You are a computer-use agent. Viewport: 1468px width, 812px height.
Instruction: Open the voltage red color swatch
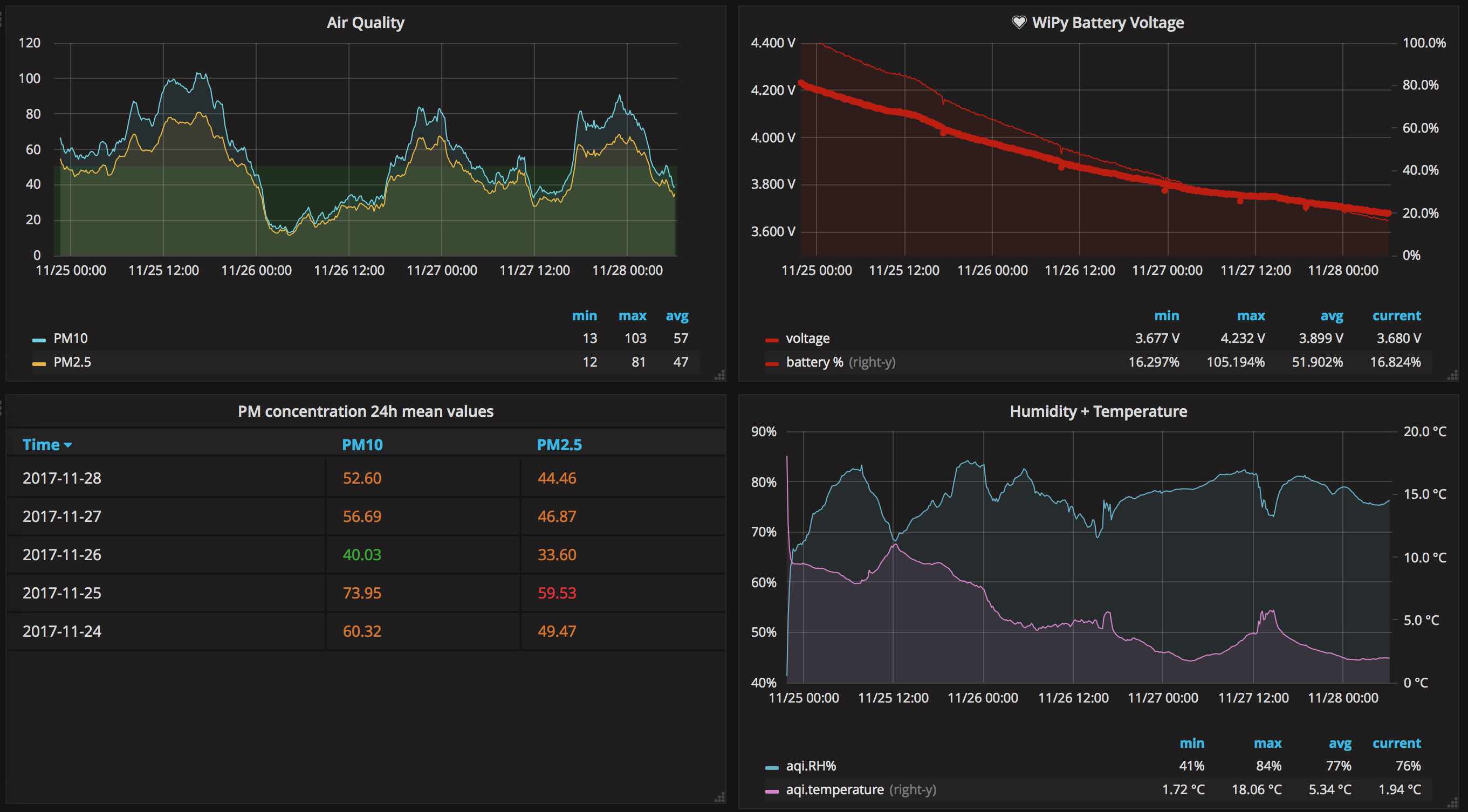pyautogui.click(x=772, y=340)
